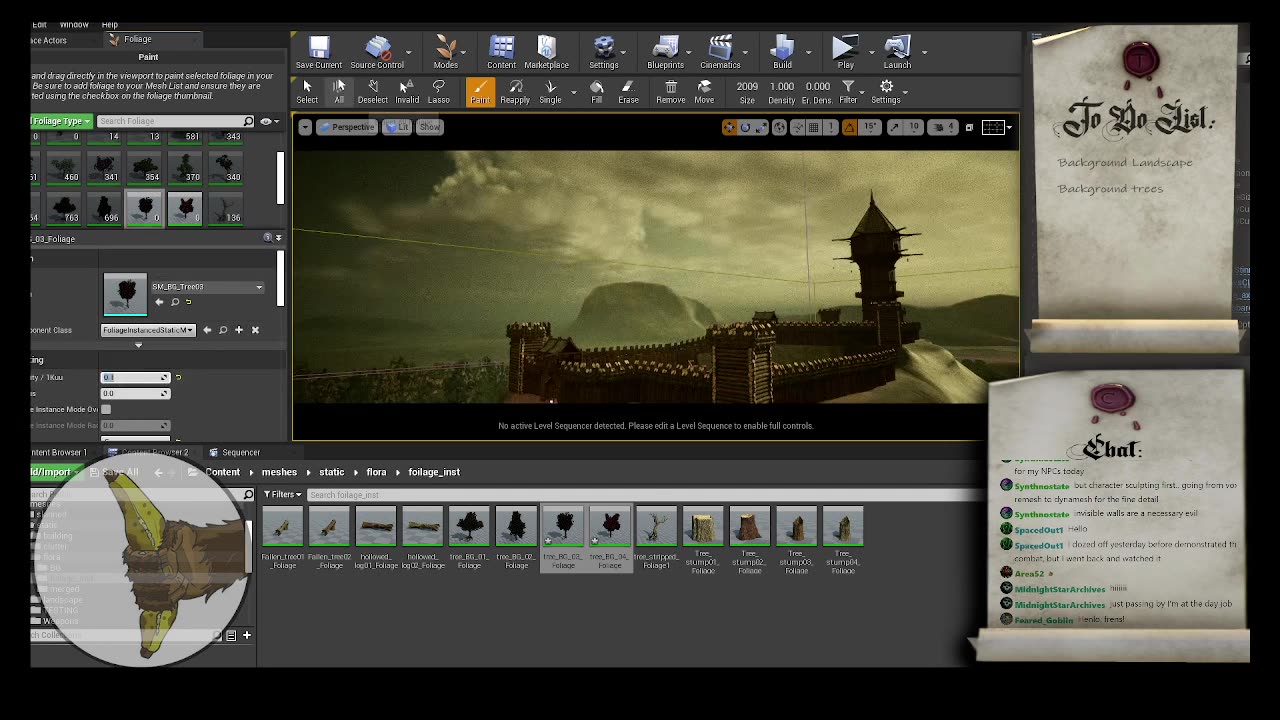Choose the Reapply foliage tool
Image resolution: width=1280 pixels, height=720 pixels.
(515, 92)
